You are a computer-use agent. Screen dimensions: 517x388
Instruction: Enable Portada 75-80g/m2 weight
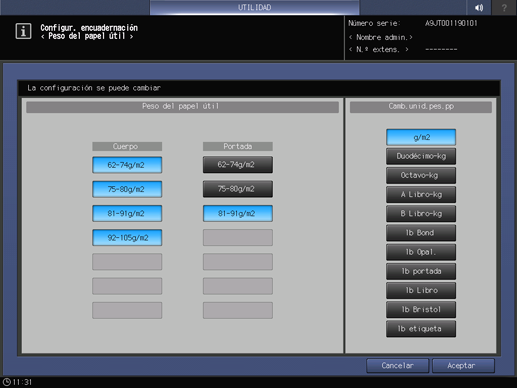pyautogui.click(x=238, y=189)
